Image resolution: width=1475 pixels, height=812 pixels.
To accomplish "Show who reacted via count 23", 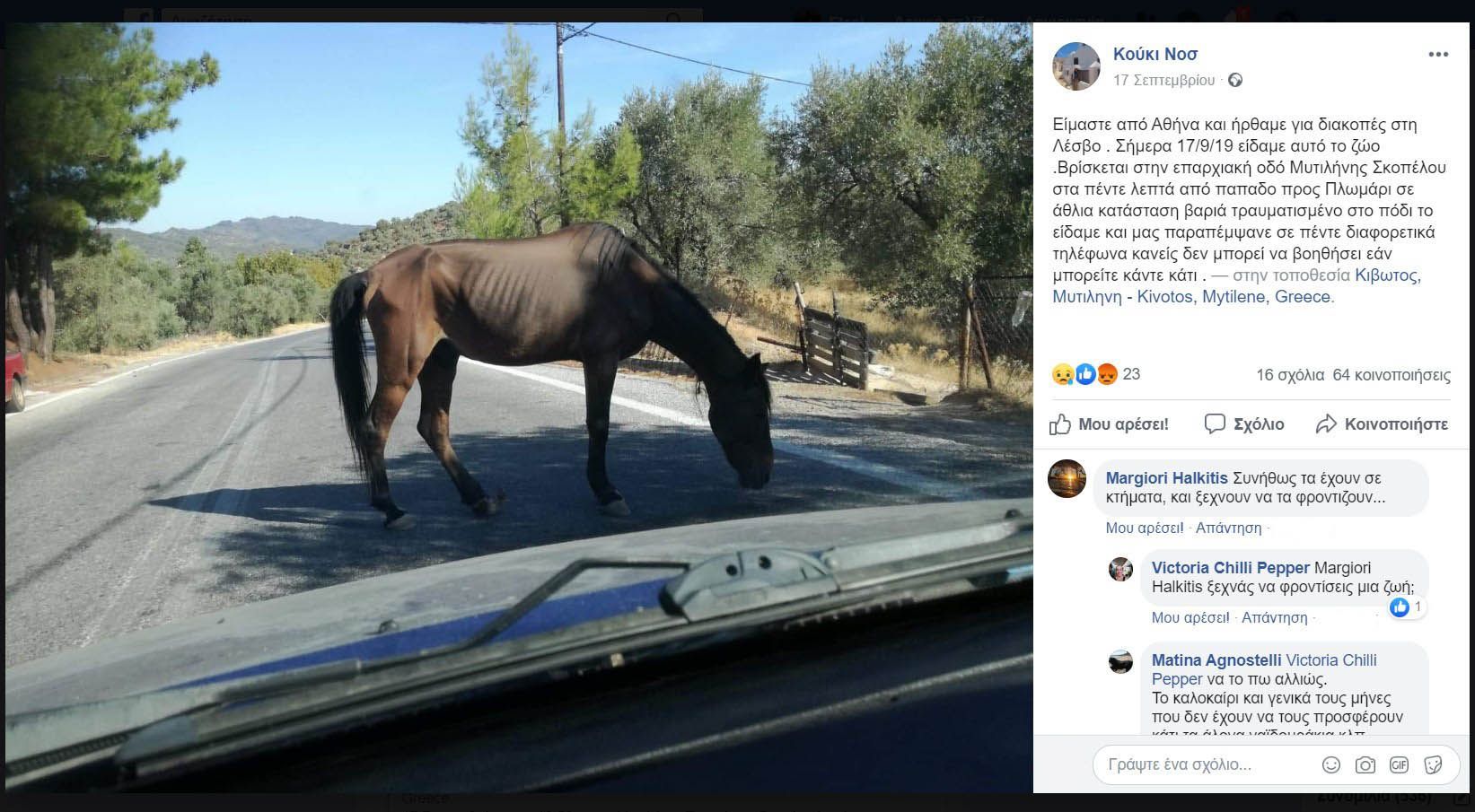I will click(x=1131, y=374).
